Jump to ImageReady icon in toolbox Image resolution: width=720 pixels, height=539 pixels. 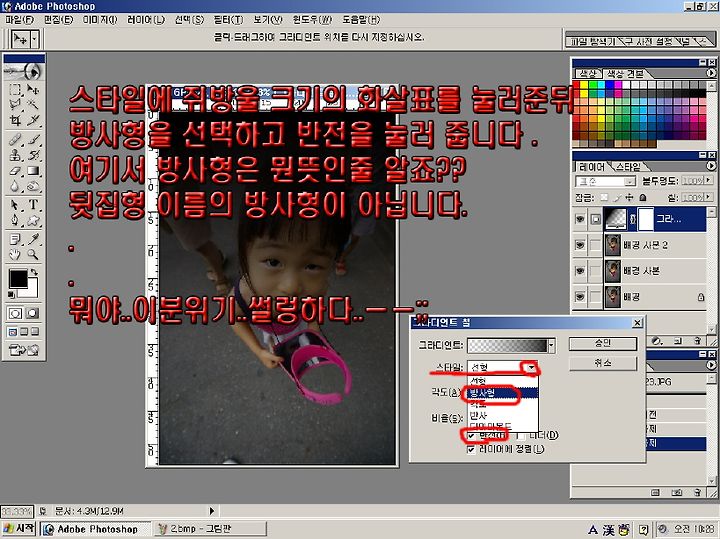[x=23, y=351]
